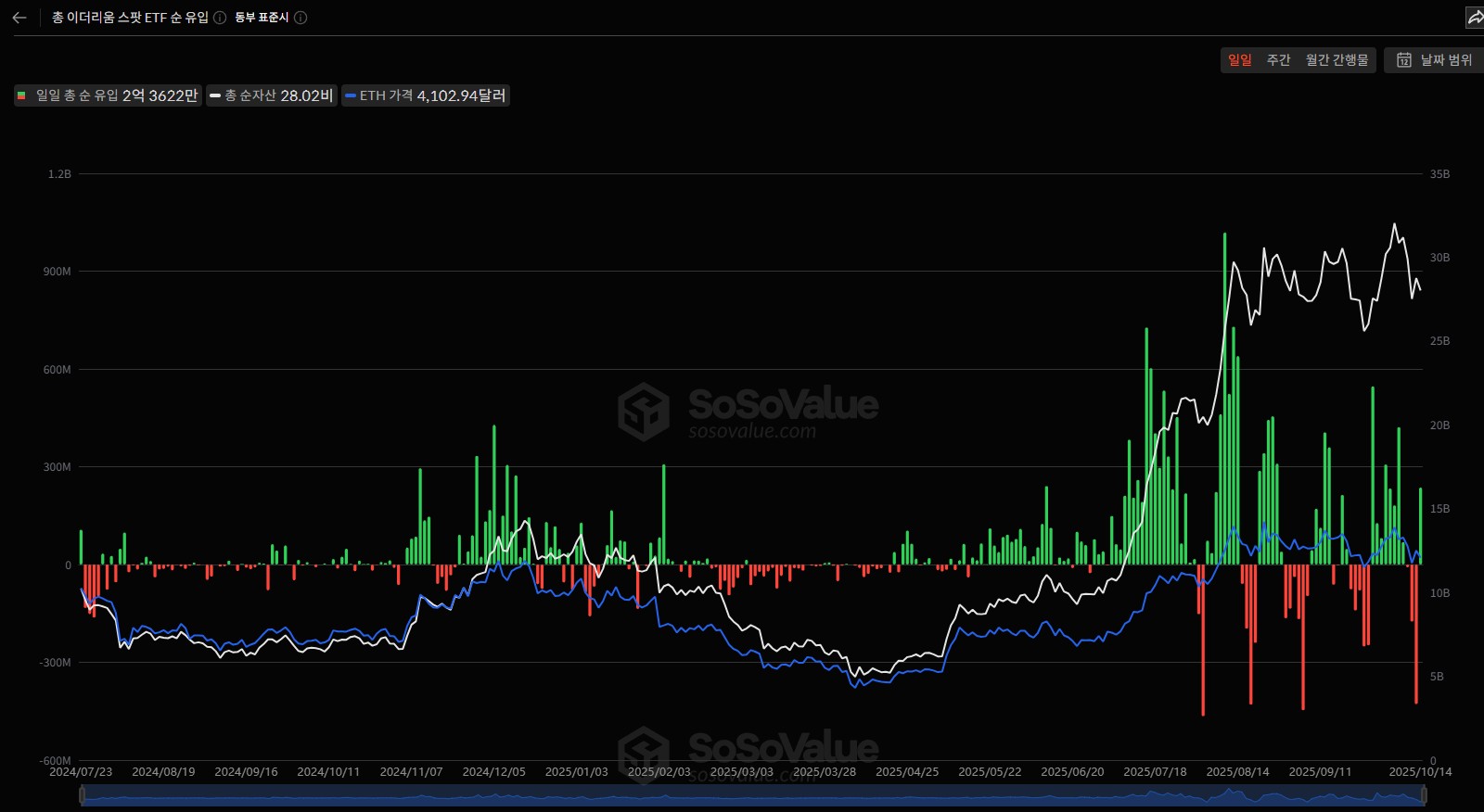Click the 2025/01/03 date label
This screenshot has height=812, width=1484.
point(576,772)
